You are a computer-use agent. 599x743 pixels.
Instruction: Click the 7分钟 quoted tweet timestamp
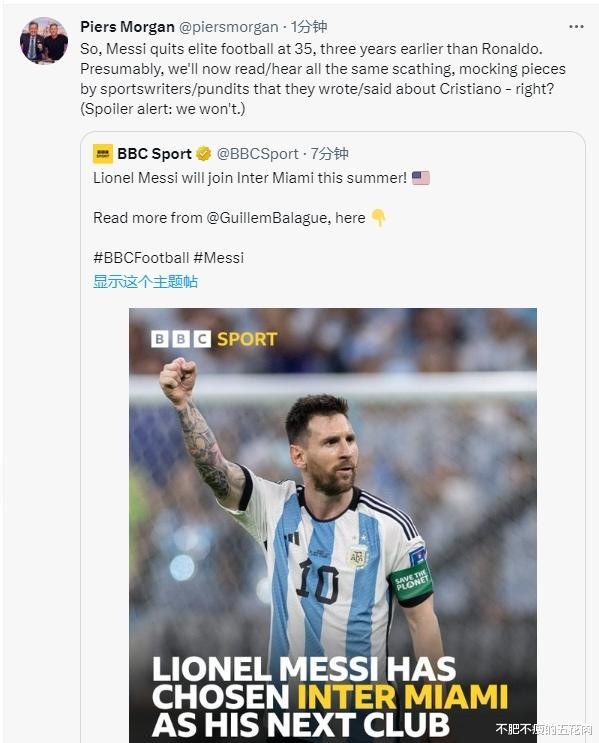pyautogui.click(x=330, y=154)
